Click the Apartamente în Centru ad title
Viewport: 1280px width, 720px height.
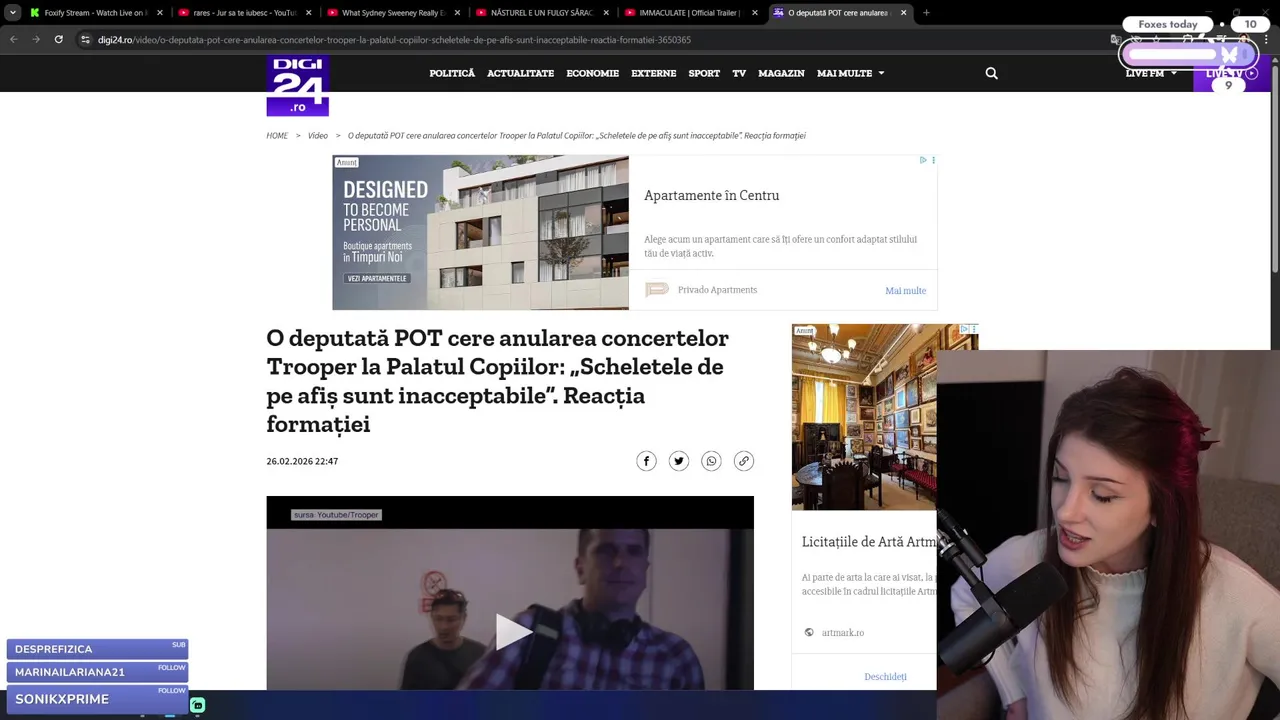pyautogui.click(x=711, y=195)
